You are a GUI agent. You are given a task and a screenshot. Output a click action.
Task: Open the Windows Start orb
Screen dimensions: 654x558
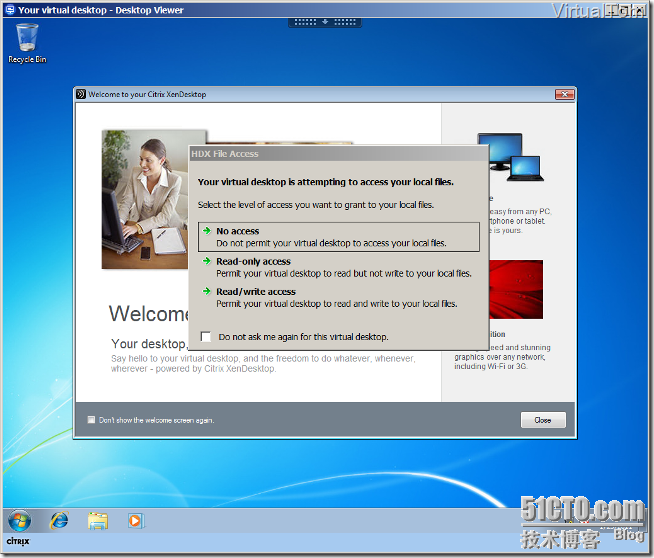pyautogui.click(x=19, y=520)
